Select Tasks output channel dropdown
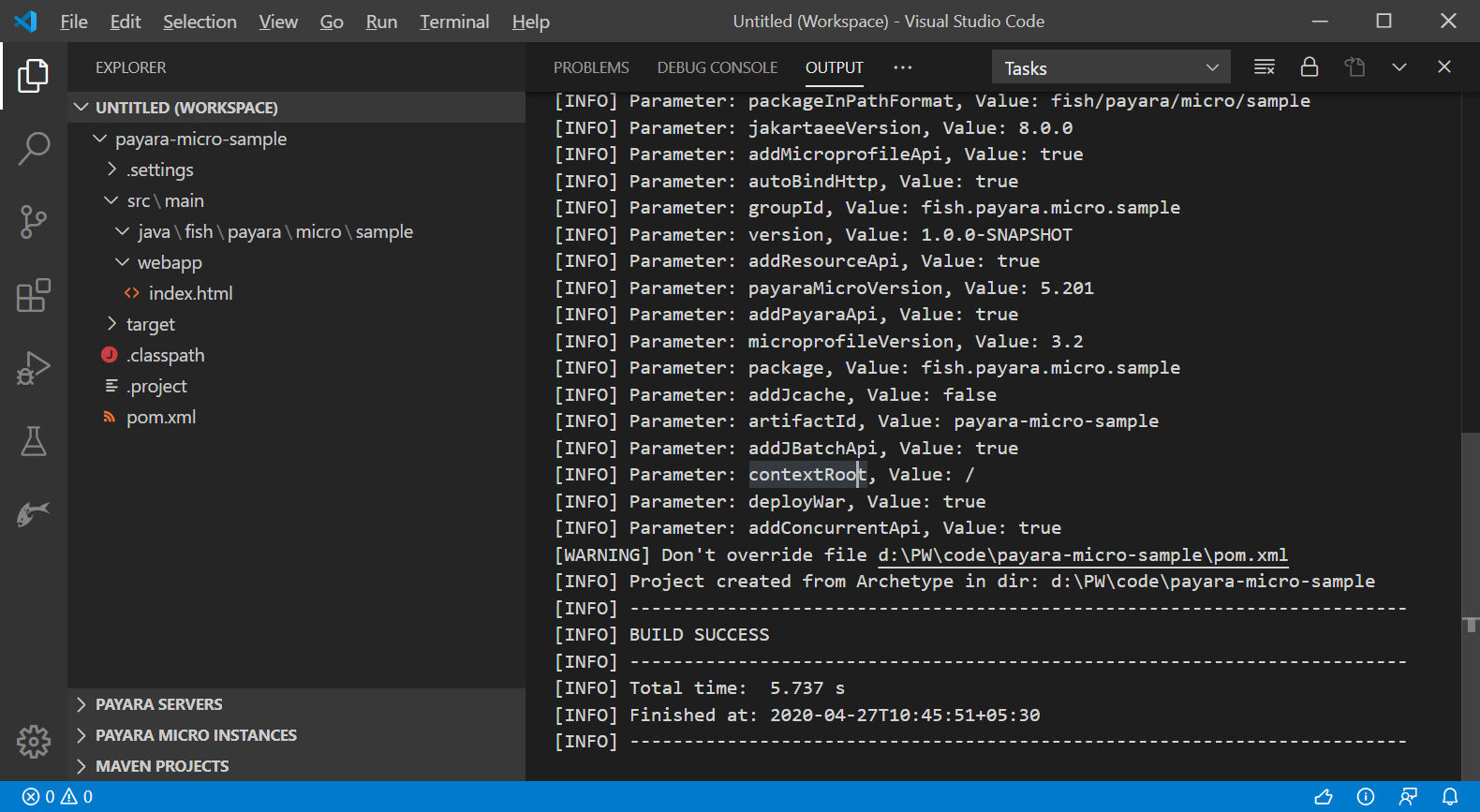Image resolution: width=1480 pixels, height=812 pixels. click(x=1111, y=67)
